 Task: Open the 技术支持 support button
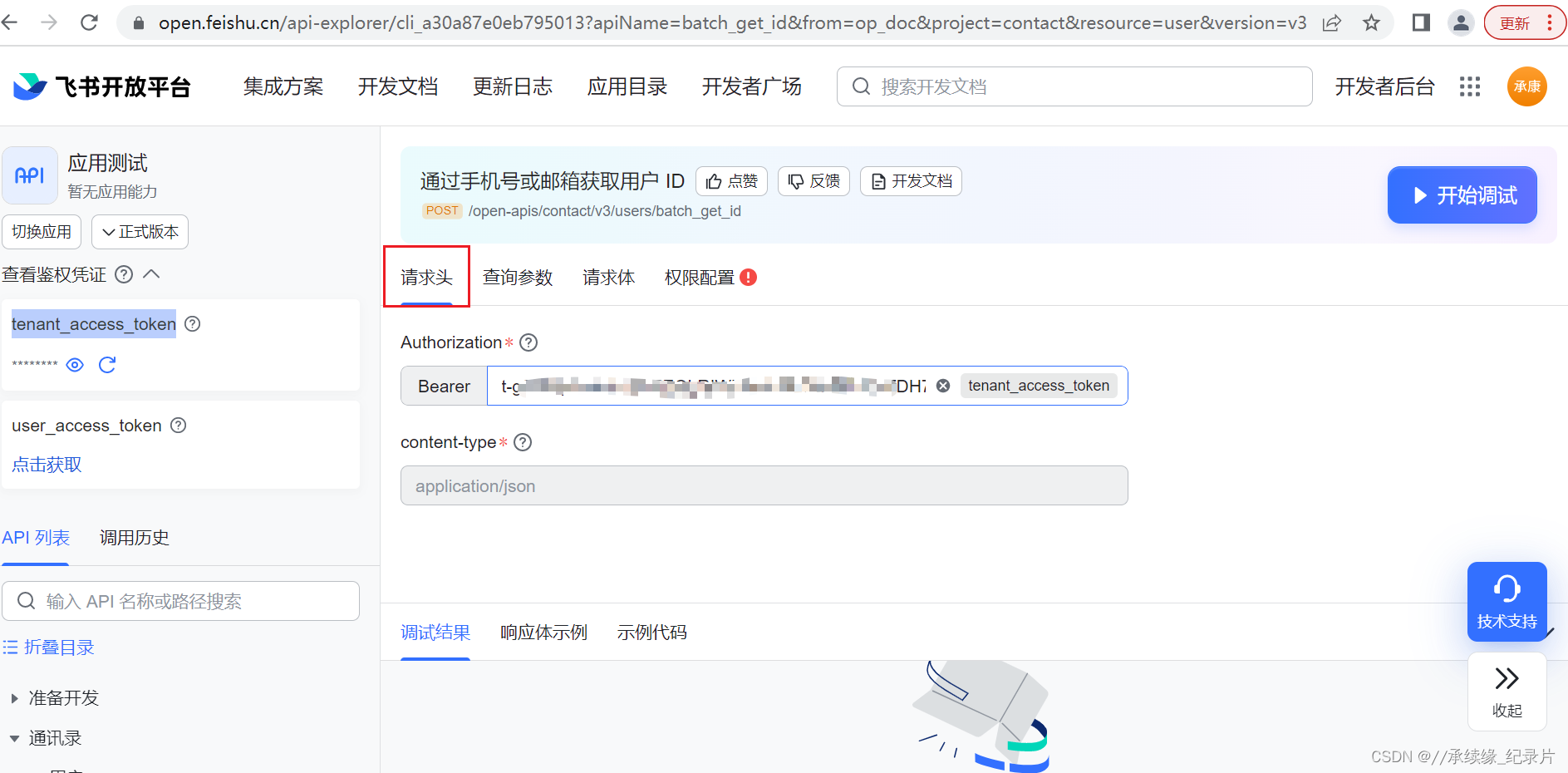1507,602
